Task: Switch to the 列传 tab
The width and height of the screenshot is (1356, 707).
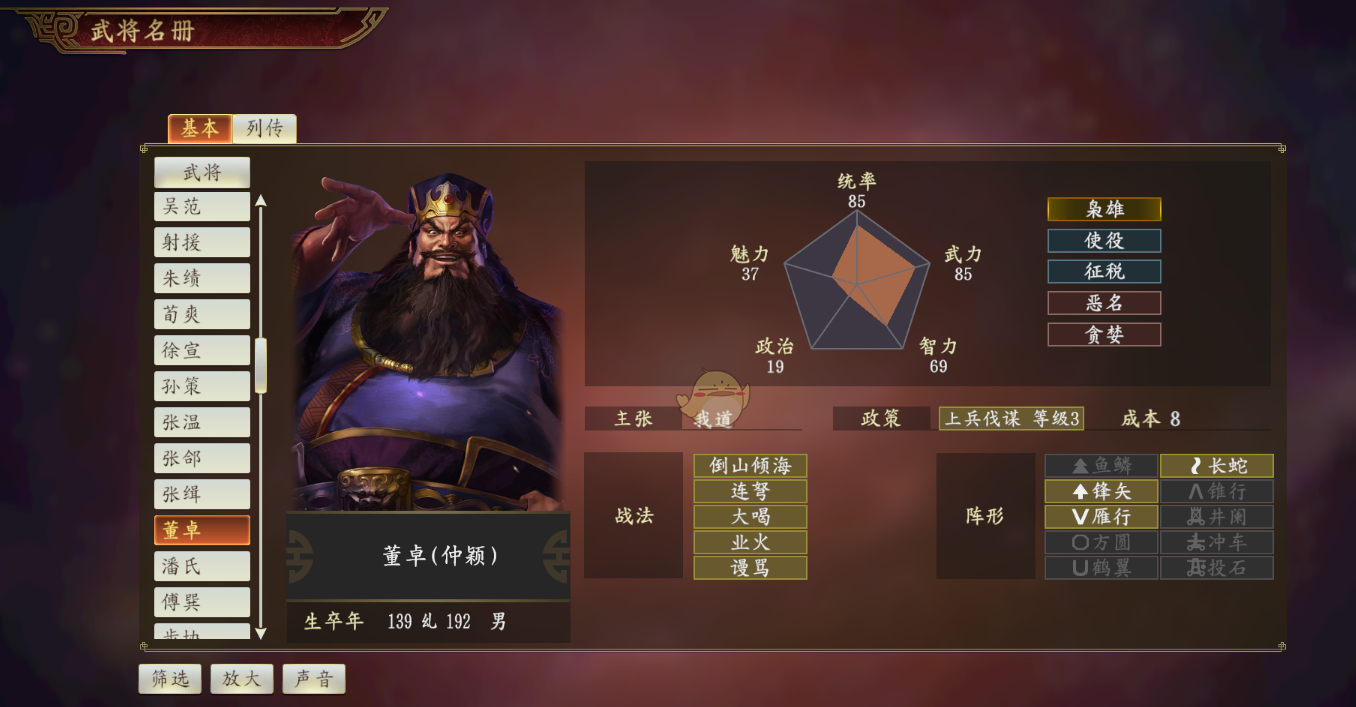Action: (x=265, y=129)
